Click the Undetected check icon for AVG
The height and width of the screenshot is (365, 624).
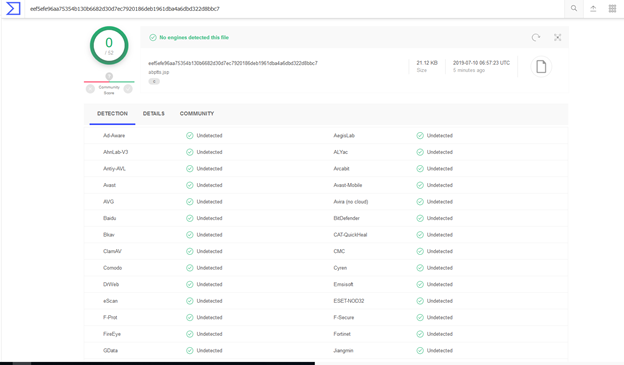(x=190, y=202)
